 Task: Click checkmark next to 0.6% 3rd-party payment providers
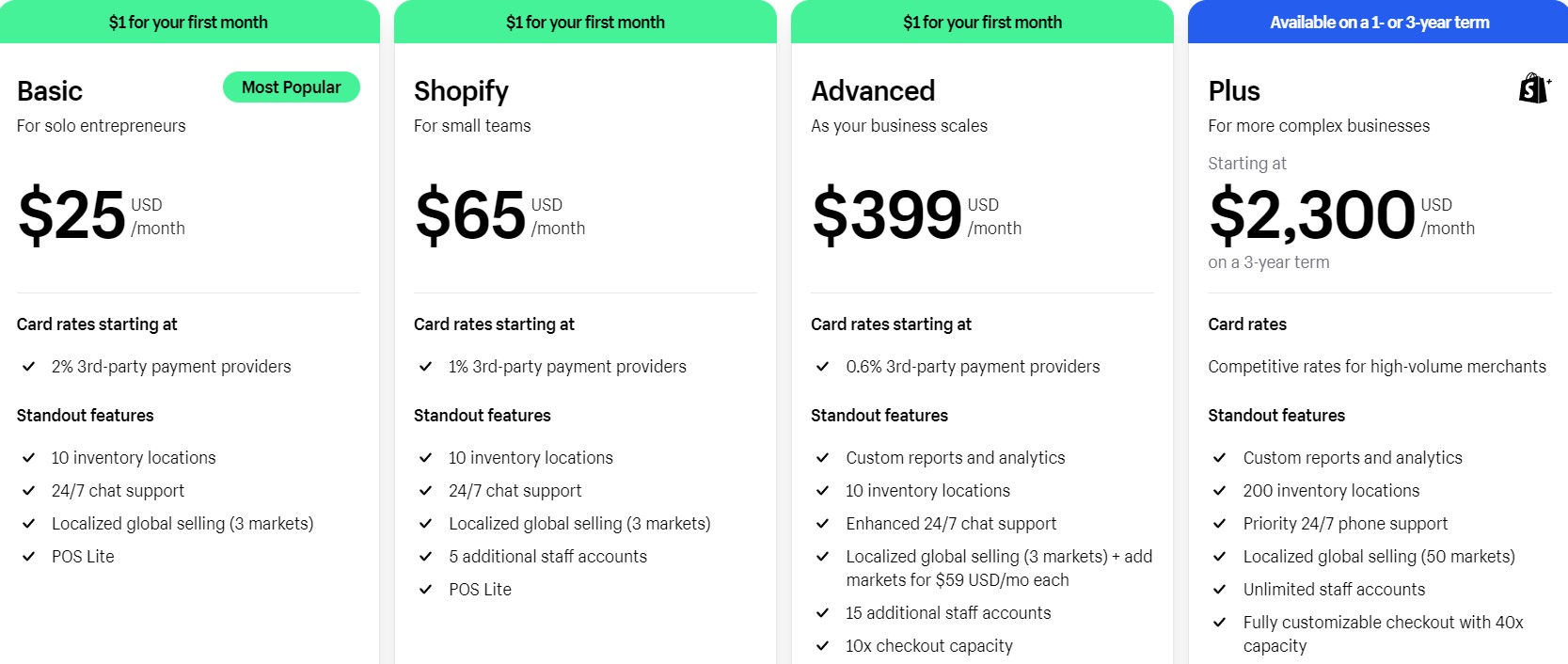coord(823,367)
